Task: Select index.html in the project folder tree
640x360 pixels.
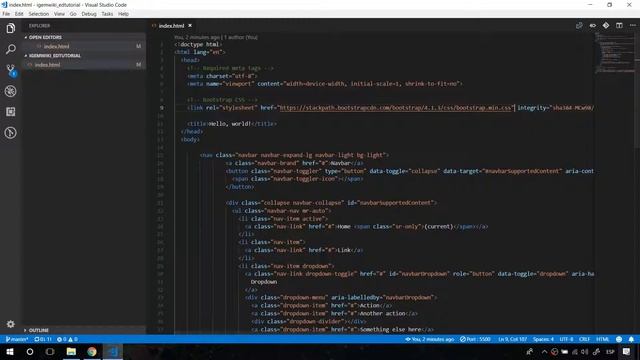Action: [84, 64]
